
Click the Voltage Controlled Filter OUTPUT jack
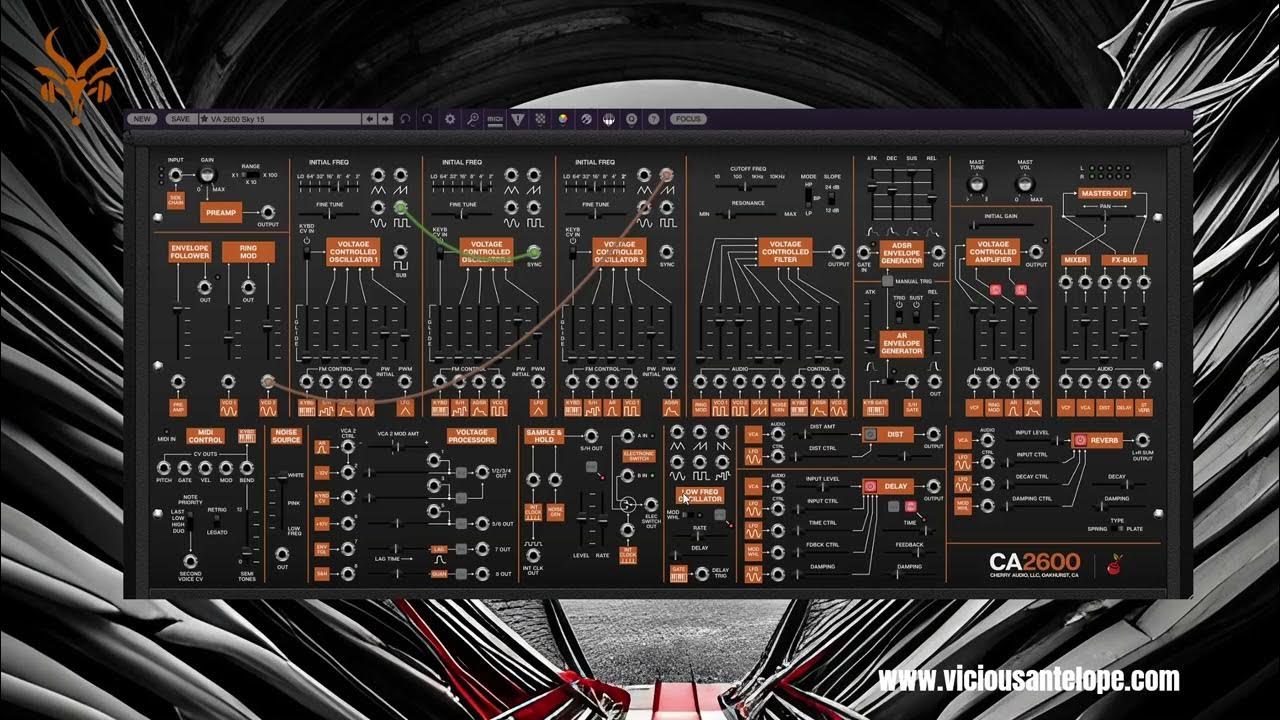coord(838,253)
